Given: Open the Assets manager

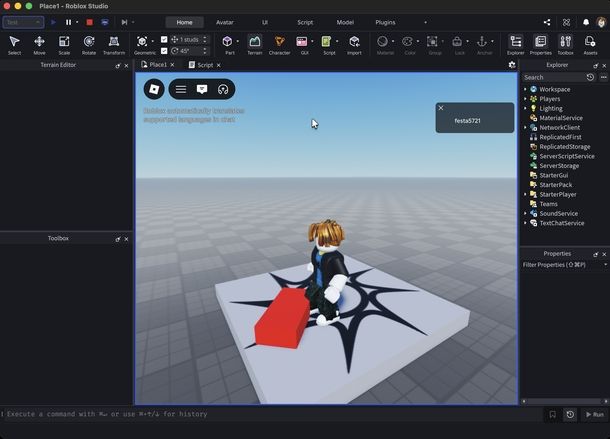Looking at the screenshot, I should (x=590, y=45).
